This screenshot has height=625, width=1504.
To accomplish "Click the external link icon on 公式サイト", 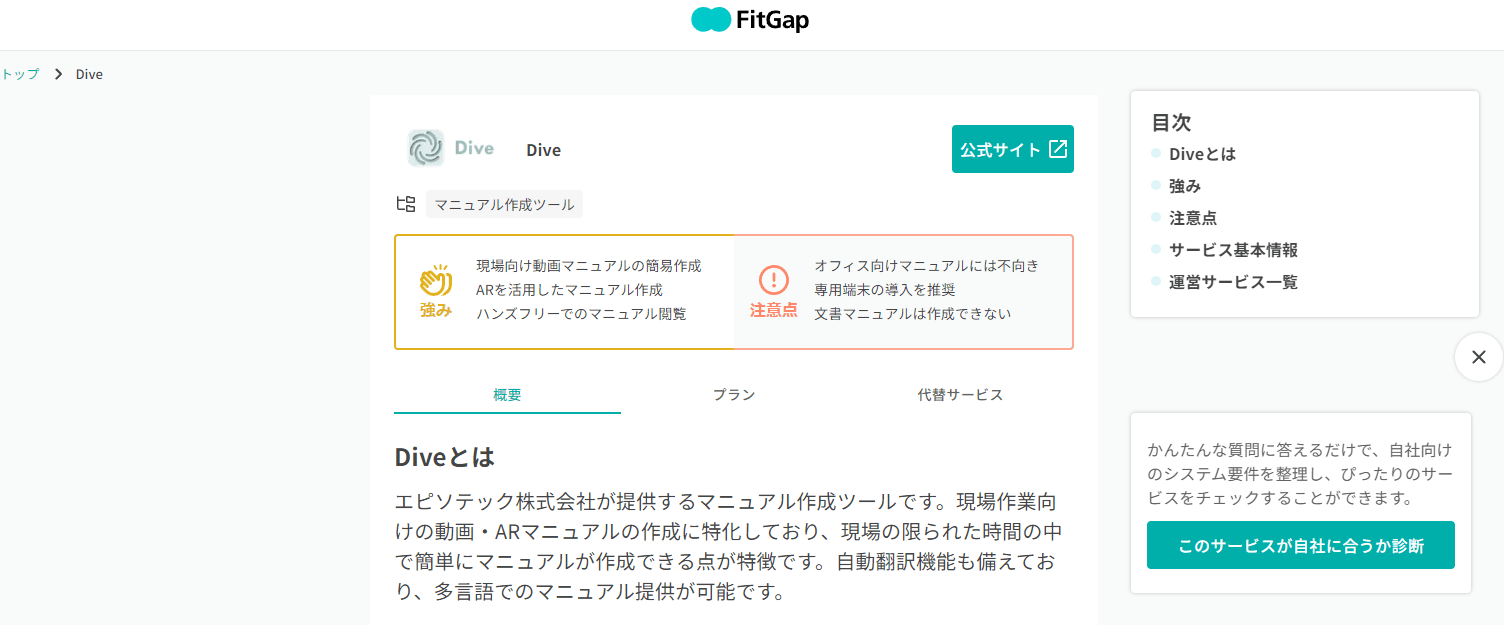I will (1058, 149).
